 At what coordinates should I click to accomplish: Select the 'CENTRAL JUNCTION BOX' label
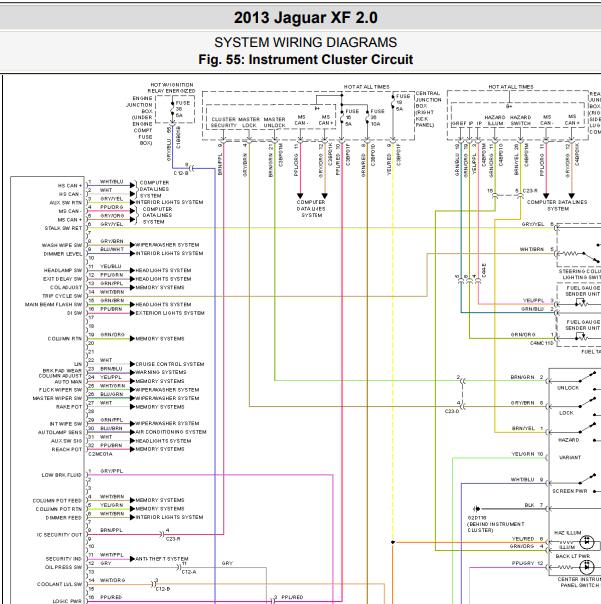[x=428, y=99]
